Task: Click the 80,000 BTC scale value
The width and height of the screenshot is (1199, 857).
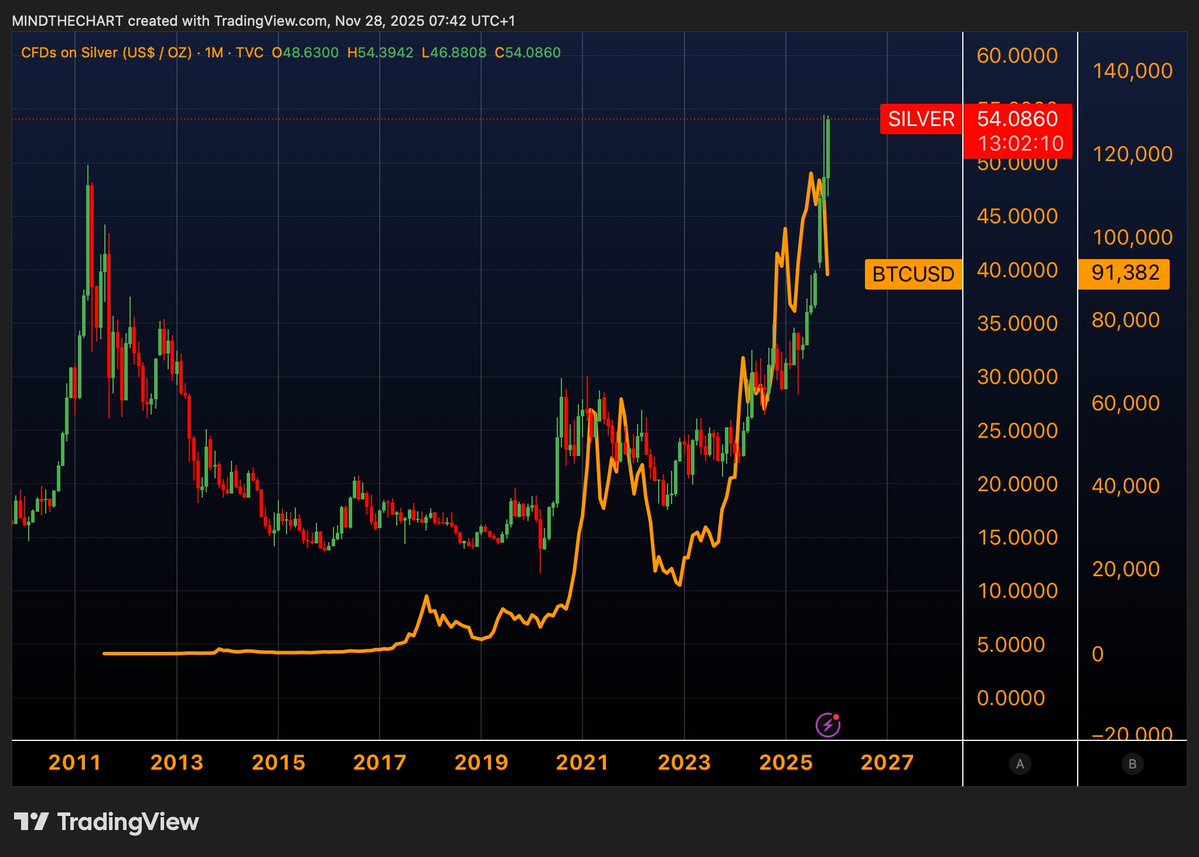Action: (x=1126, y=320)
